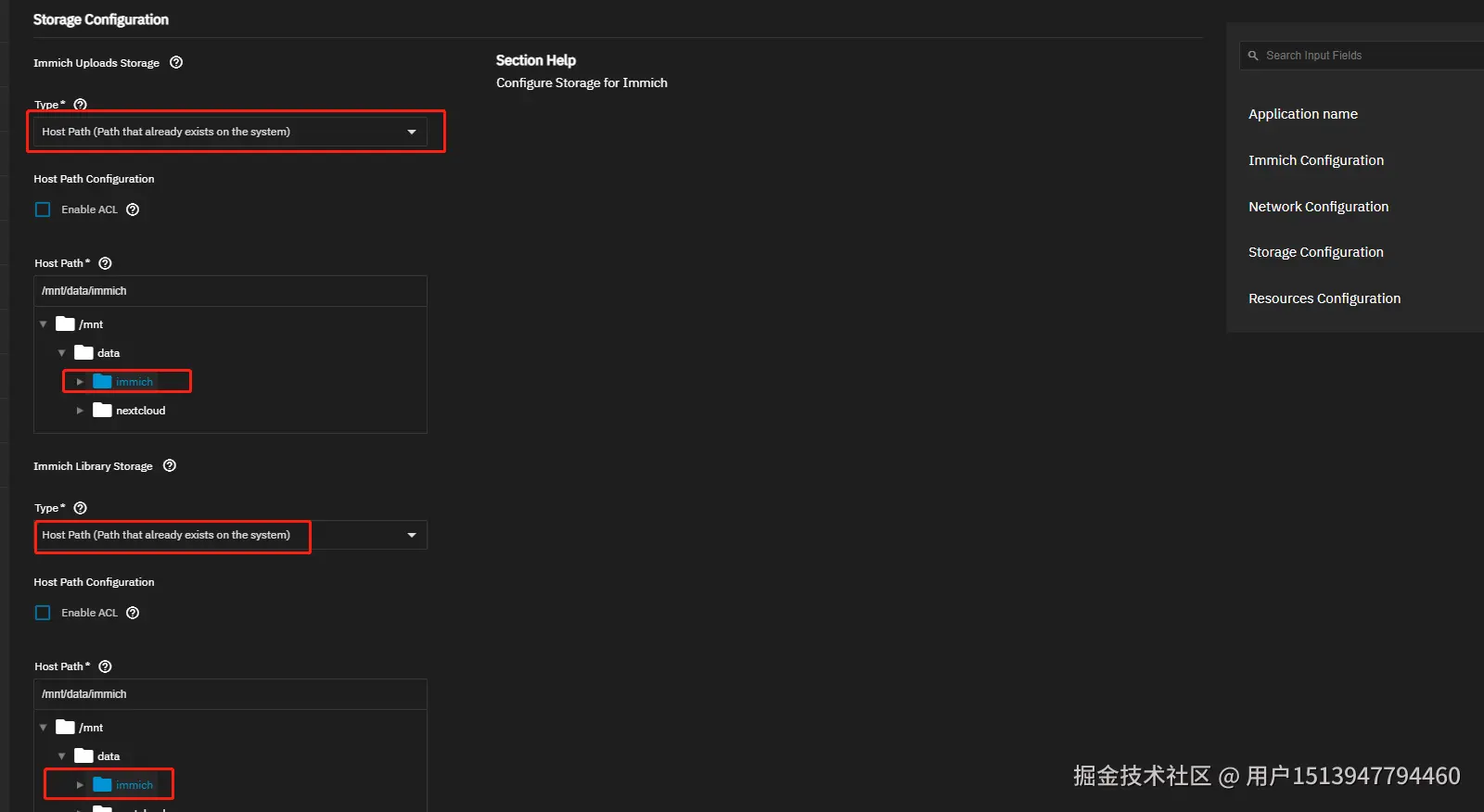Screen dimensions: 1484x812
Task: Enable ACL for Immich Library Storage
Action: [43, 613]
